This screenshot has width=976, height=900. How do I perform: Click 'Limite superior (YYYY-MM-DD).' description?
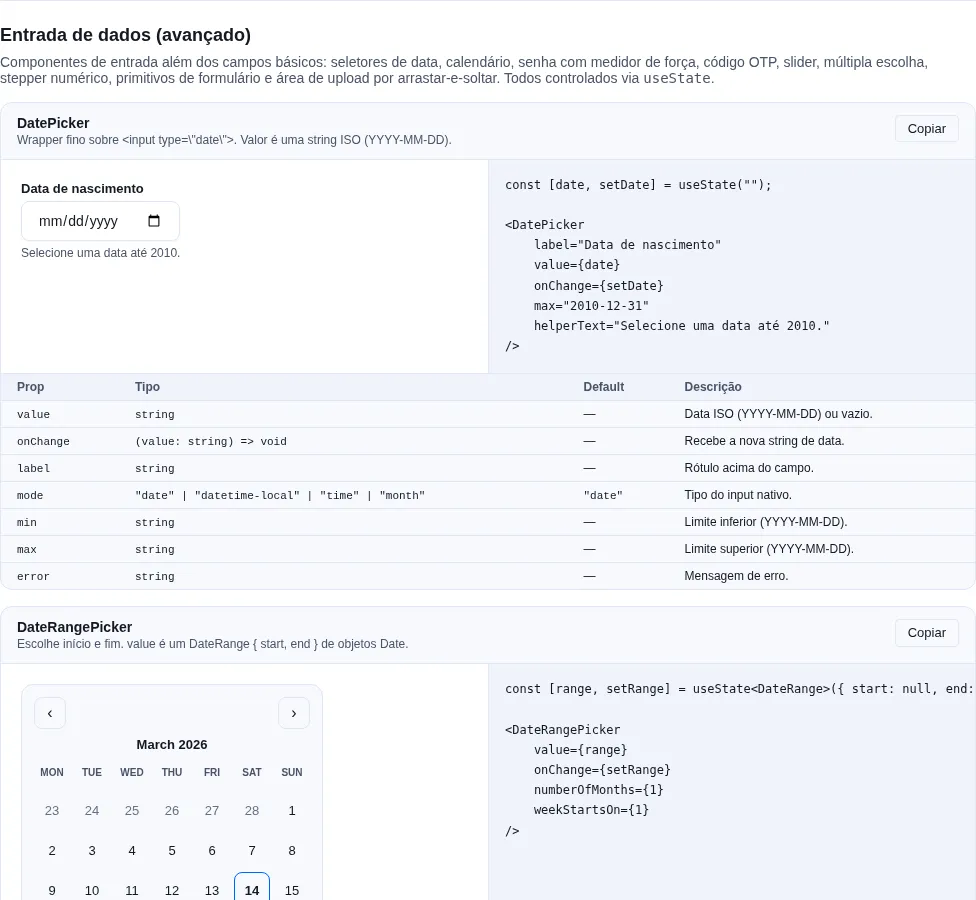(769, 549)
